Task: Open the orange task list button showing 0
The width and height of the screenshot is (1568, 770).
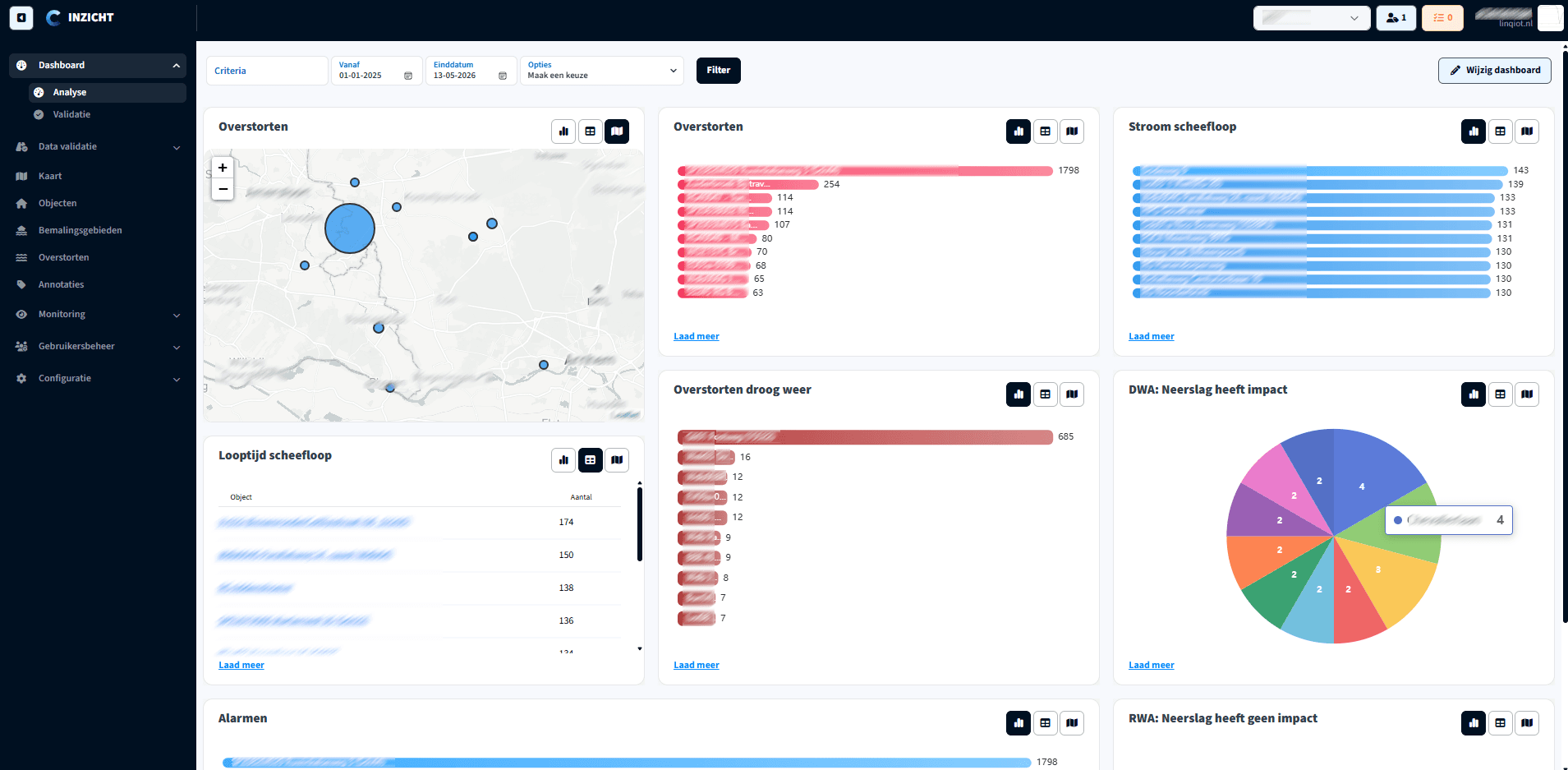Action: point(1442,18)
